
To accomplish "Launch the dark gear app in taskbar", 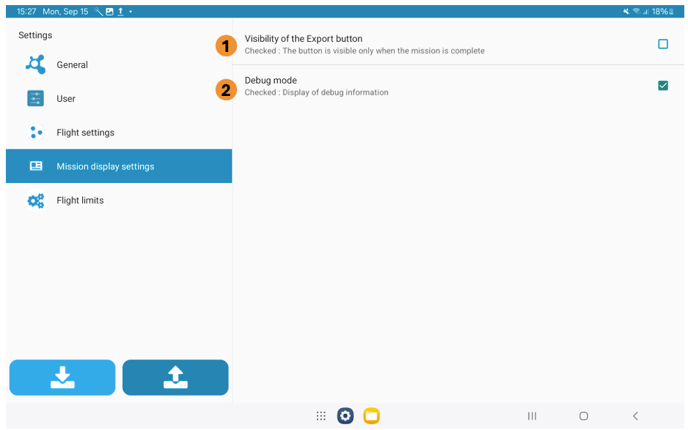I will click(345, 416).
